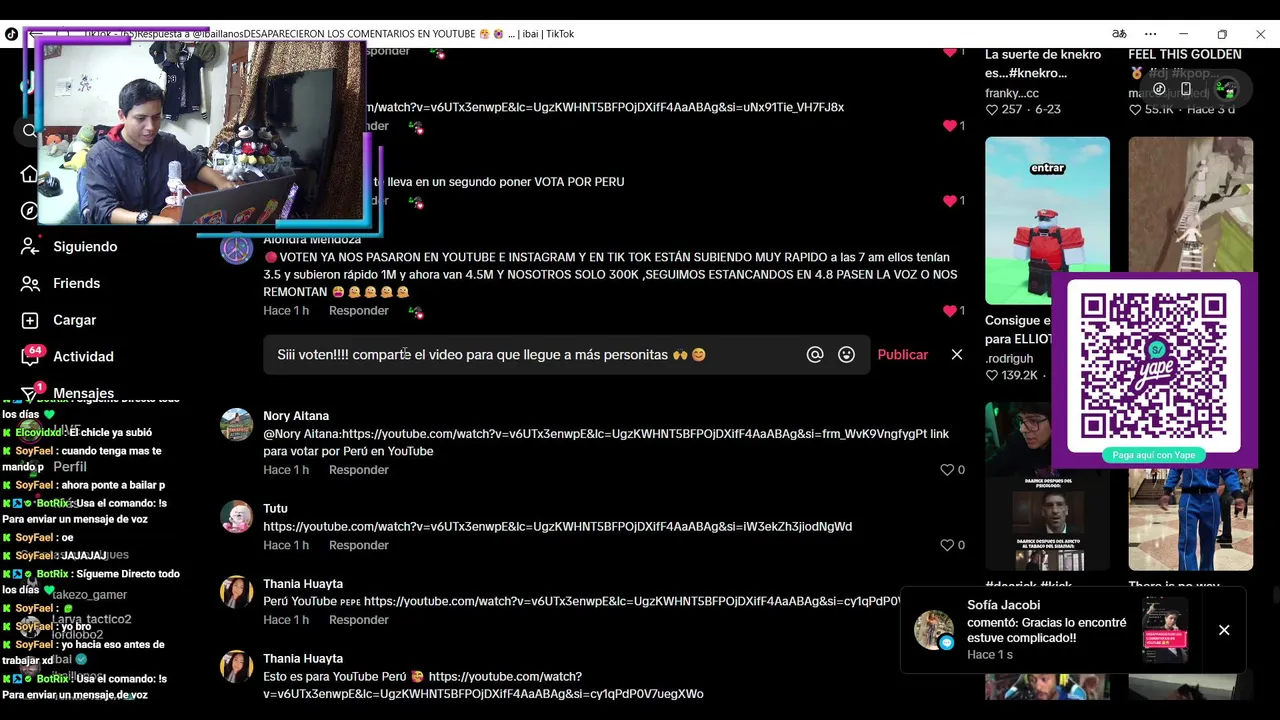Click the floating TikTok logo icon
The height and width of the screenshot is (720, 1280).
click(1159, 89)
